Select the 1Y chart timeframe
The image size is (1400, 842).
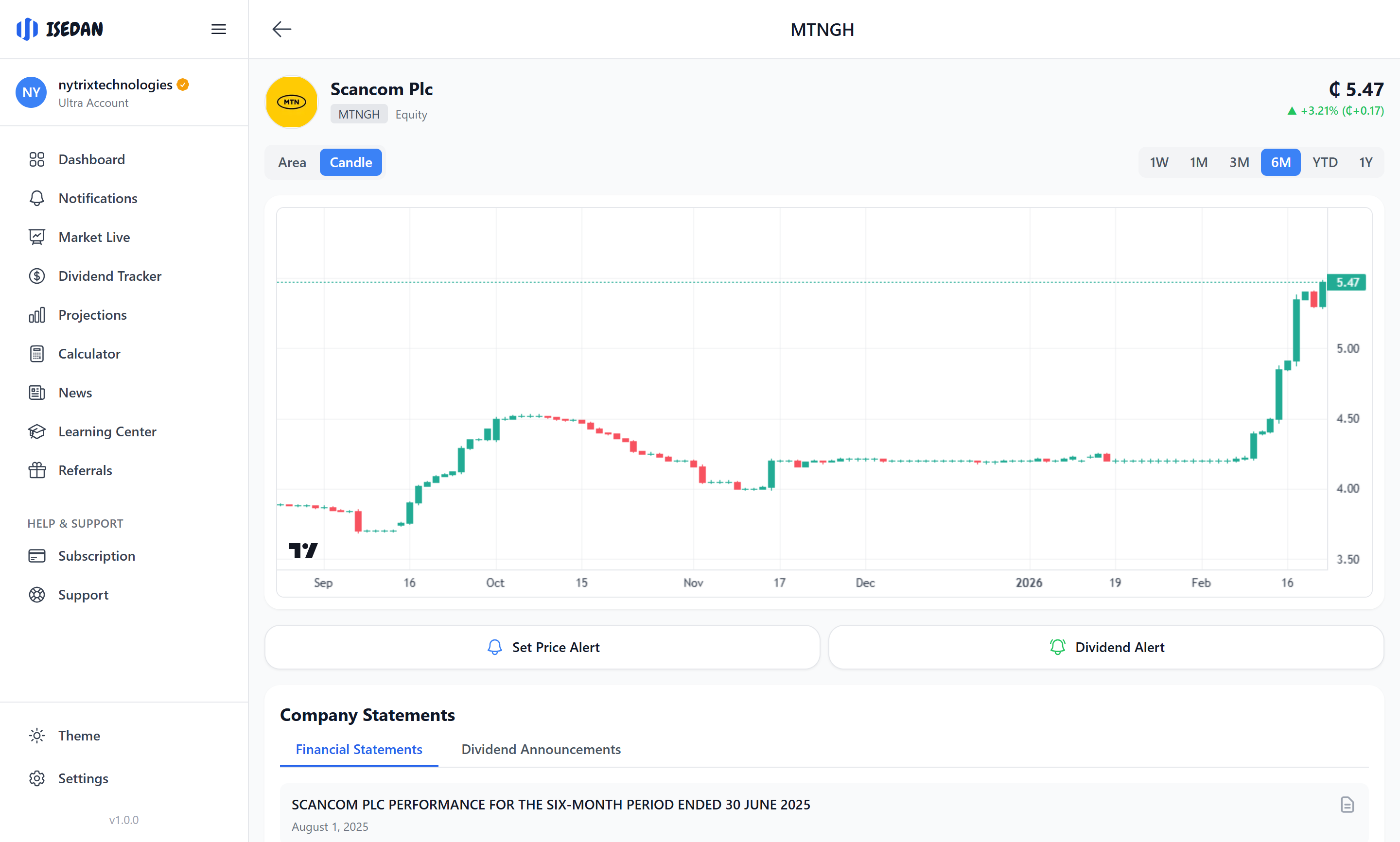point(1365,162)
